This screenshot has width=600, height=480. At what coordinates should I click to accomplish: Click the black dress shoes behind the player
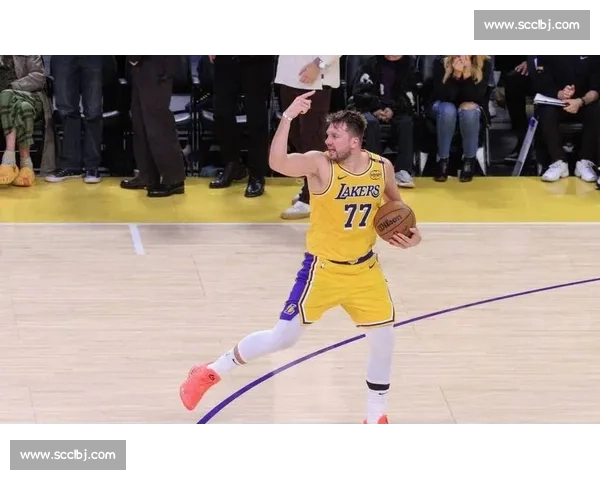[152, 186]
